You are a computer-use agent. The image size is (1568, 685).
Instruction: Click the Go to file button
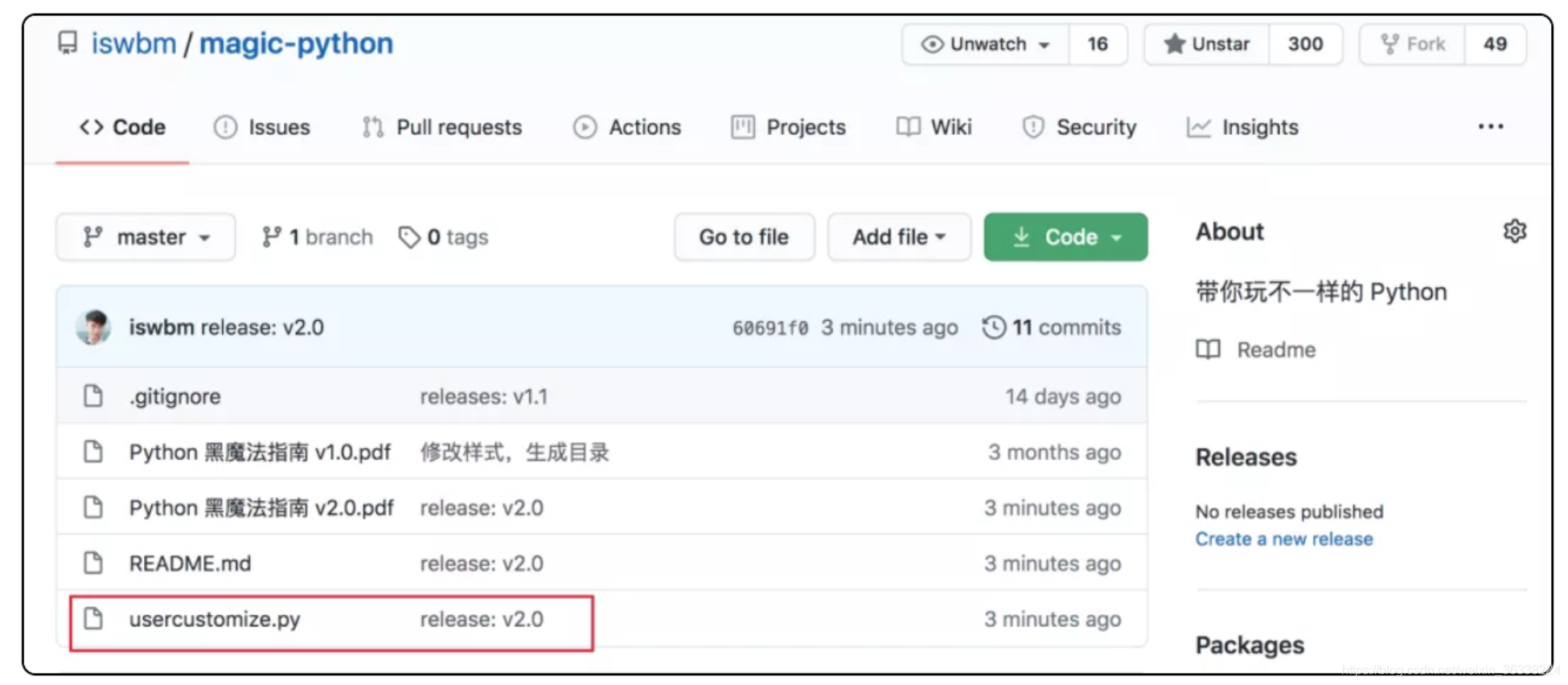pyautogui.click(x=744, y=237)
